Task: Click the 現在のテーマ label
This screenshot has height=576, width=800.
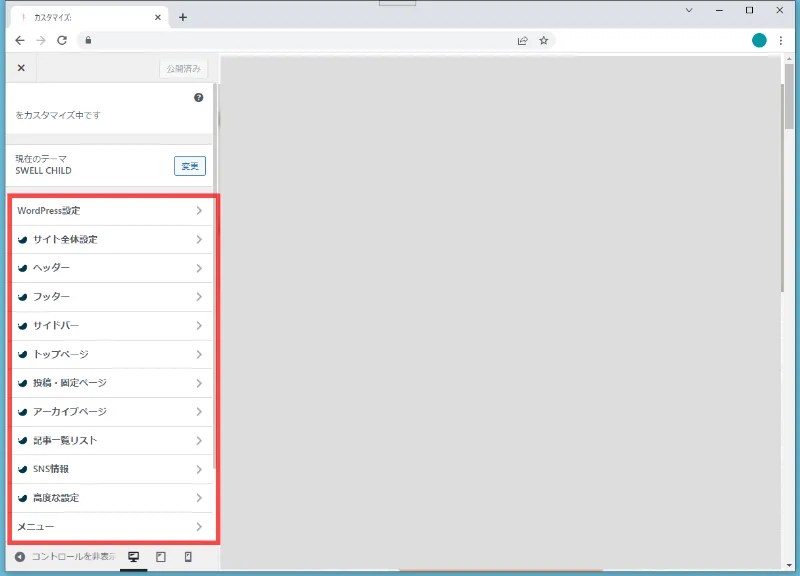Action: 41,159
